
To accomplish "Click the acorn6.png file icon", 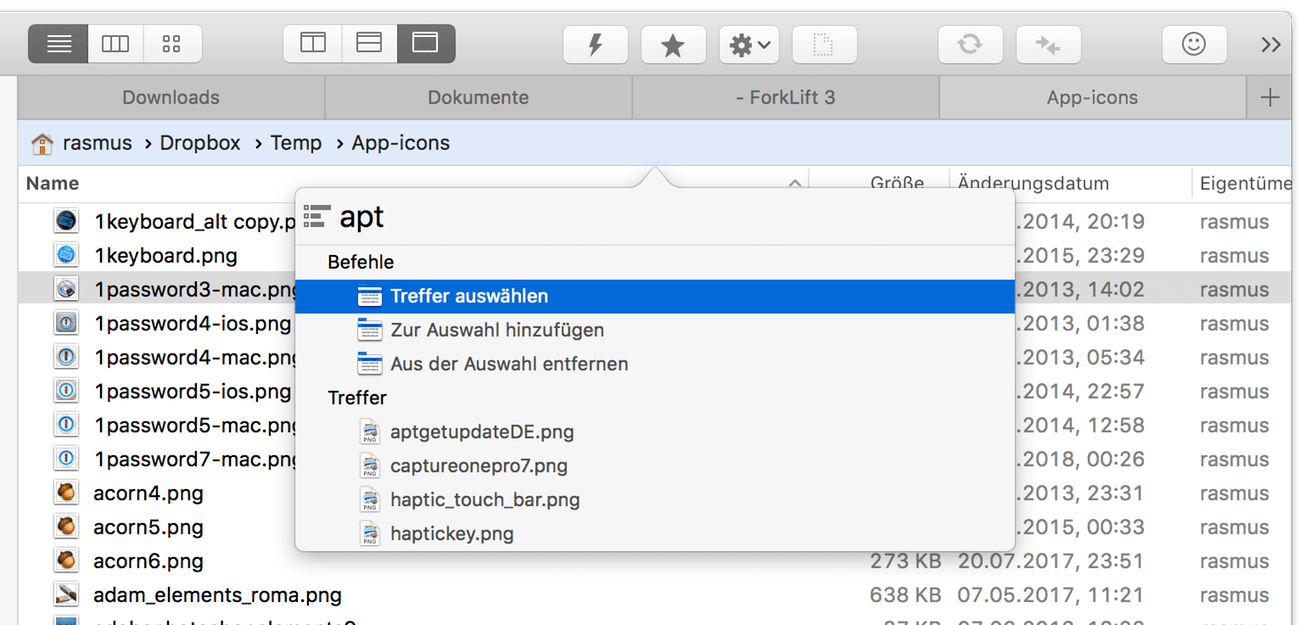I will (x=66, y=561).
